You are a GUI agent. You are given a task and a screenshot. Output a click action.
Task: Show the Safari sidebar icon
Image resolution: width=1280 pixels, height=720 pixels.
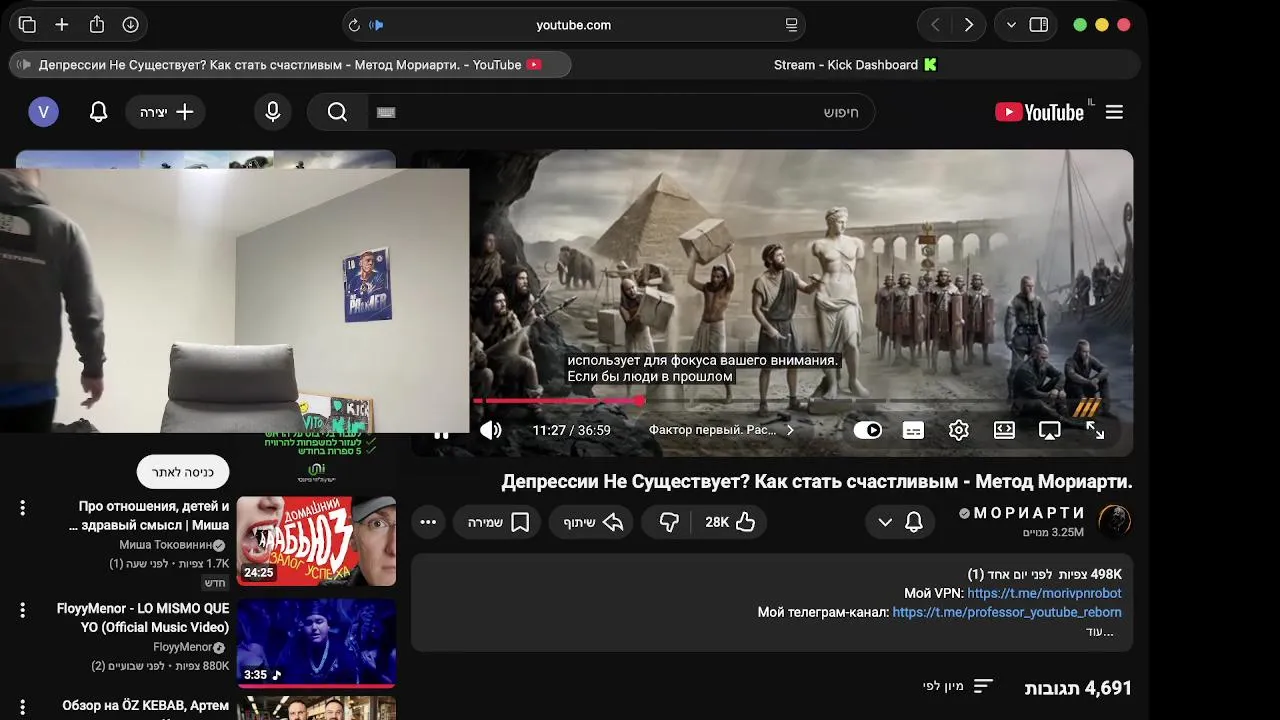(1039, 25)
